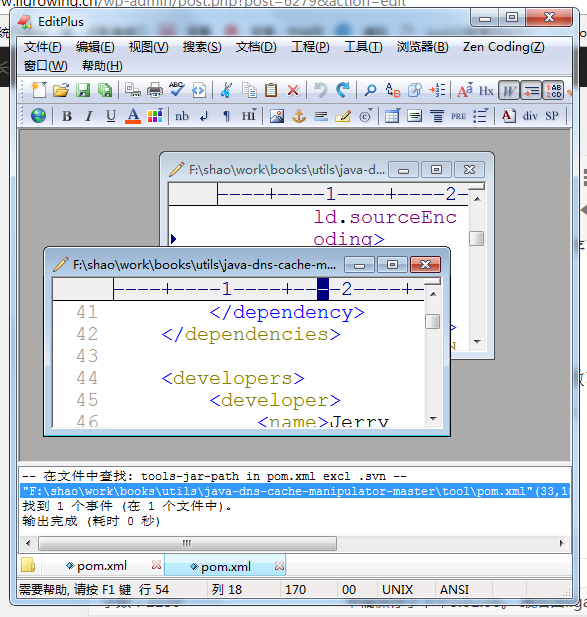This screenshot has height=617, width=587.
Task: Click the output pane horizontal scrollbar thumb
Action: point(187,543)
